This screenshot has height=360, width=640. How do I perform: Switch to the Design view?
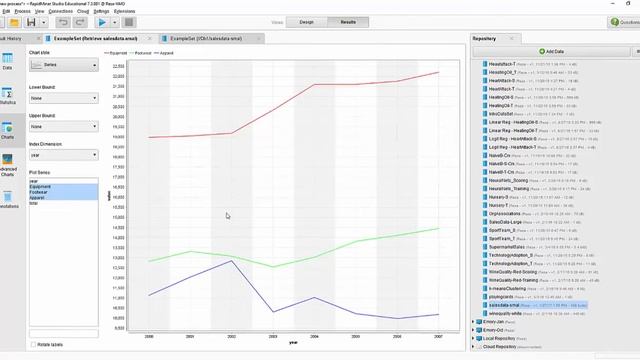pos(307,22)
